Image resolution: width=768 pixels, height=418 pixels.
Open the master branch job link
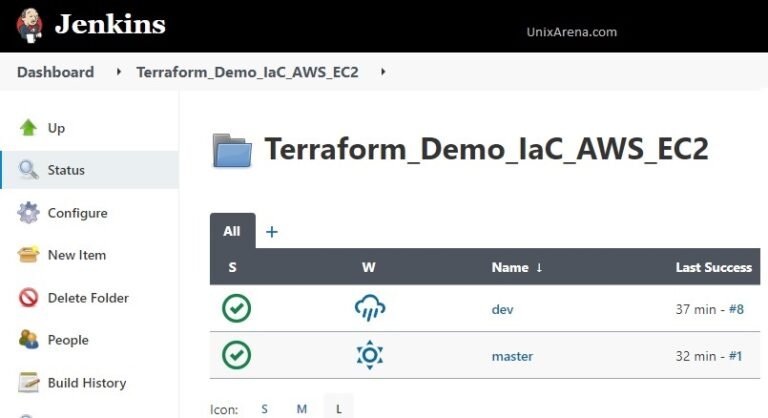click(512, 356)
